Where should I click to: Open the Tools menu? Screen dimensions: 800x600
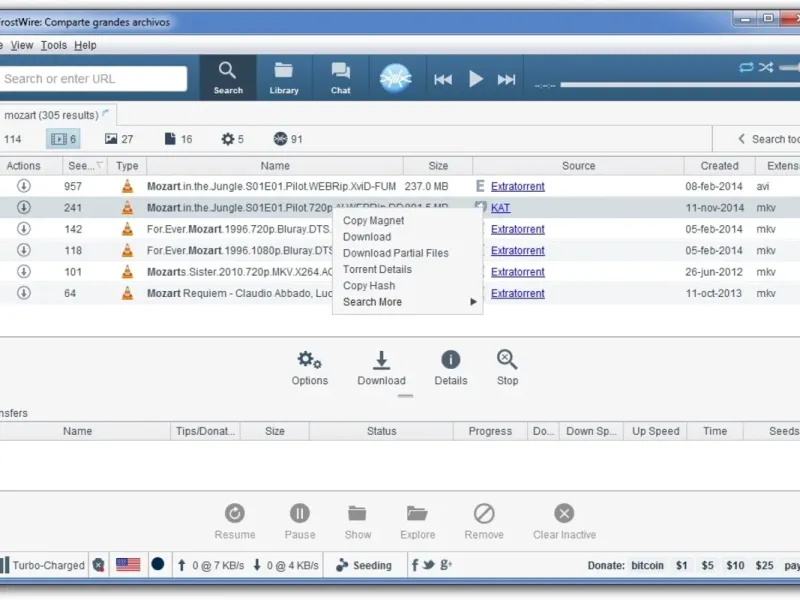[x=54, y=45]
